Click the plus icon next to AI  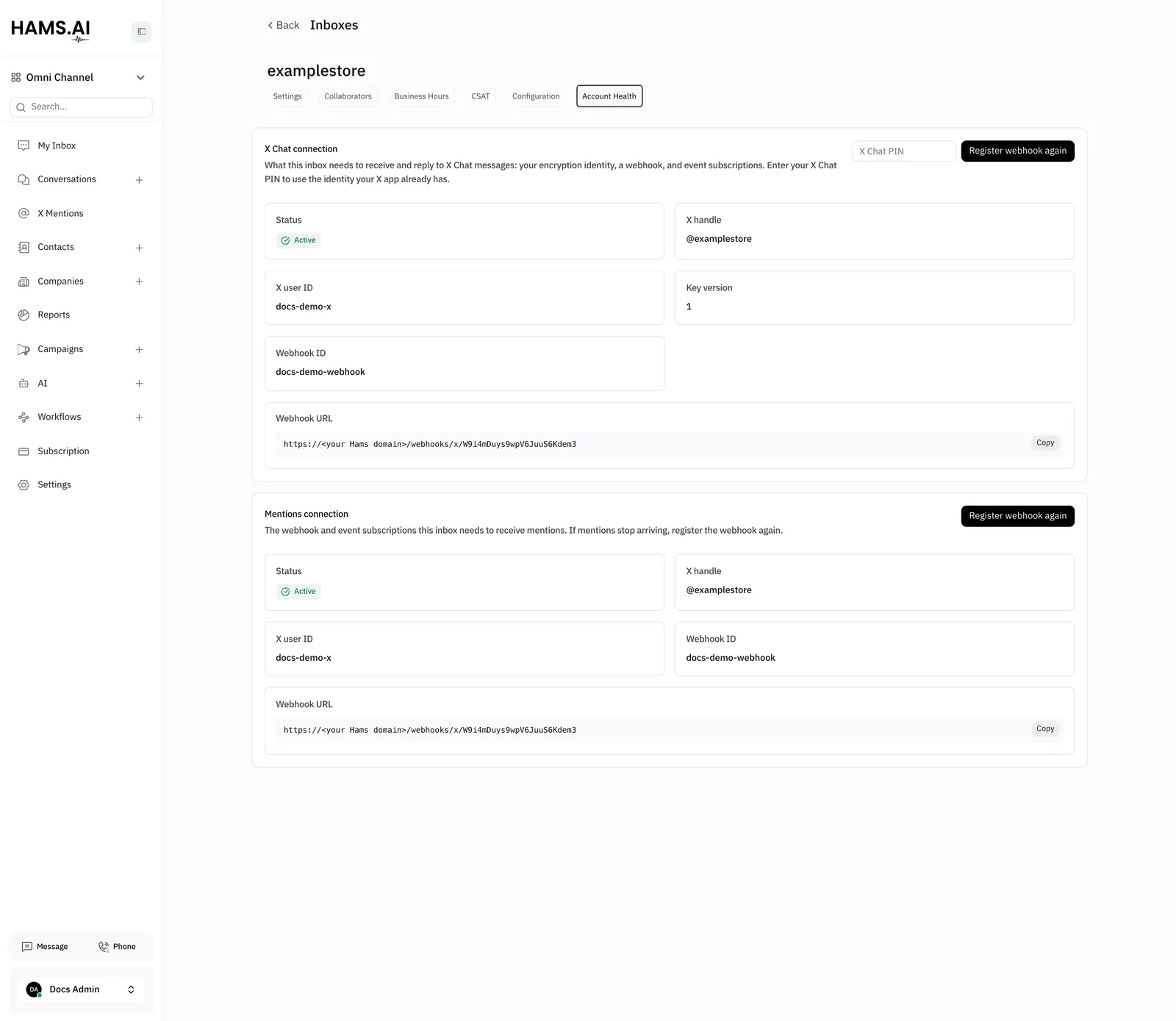coord(139,384)
